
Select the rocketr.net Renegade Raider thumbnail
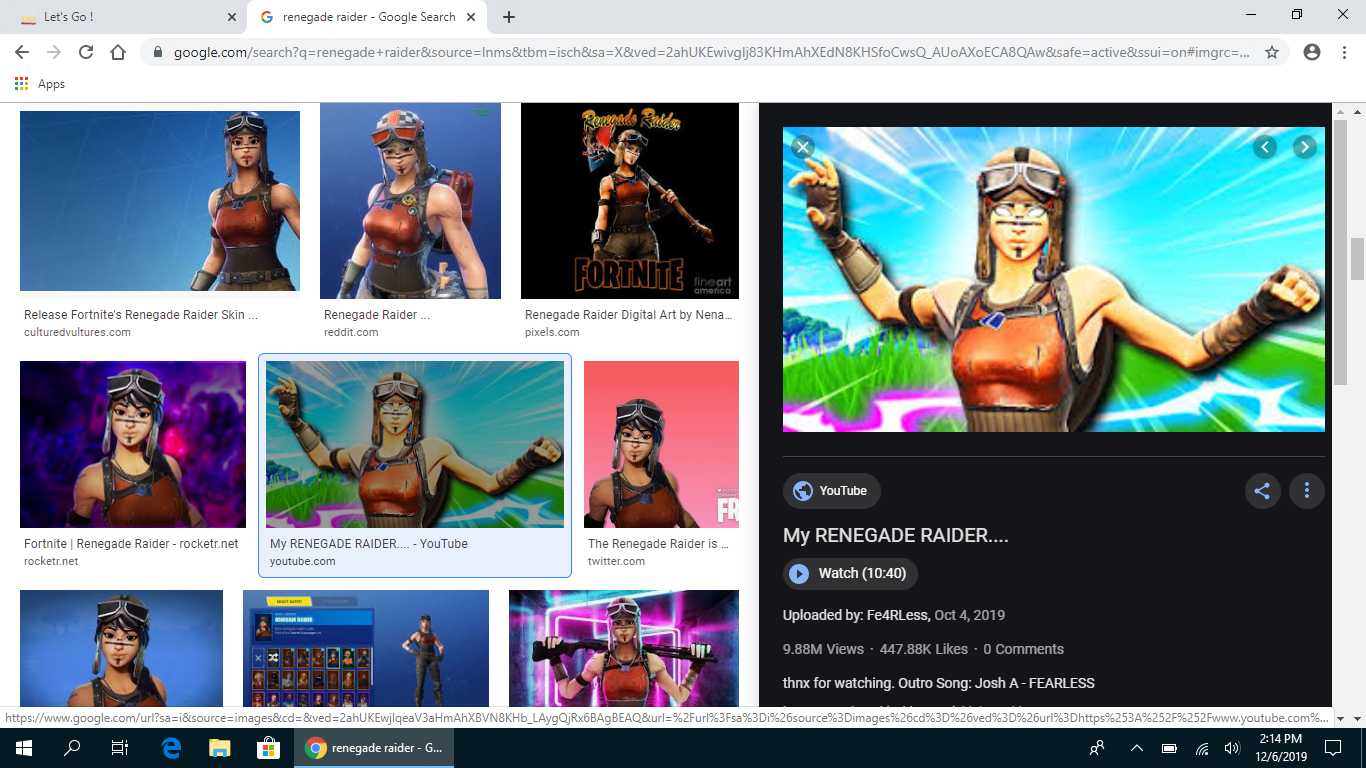pyautogui.click(x=133, y=444)
